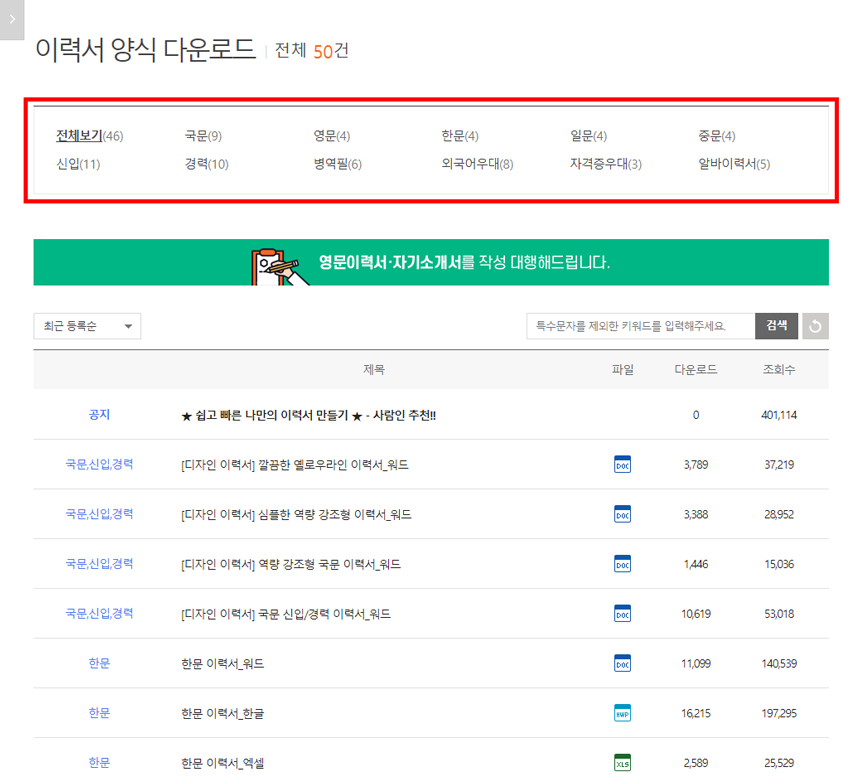Click the DOC file icon for 깔끔한 옐로우라인 이력서
The height and width of the screenshot is (784, 860).
[x=622, y=464]
